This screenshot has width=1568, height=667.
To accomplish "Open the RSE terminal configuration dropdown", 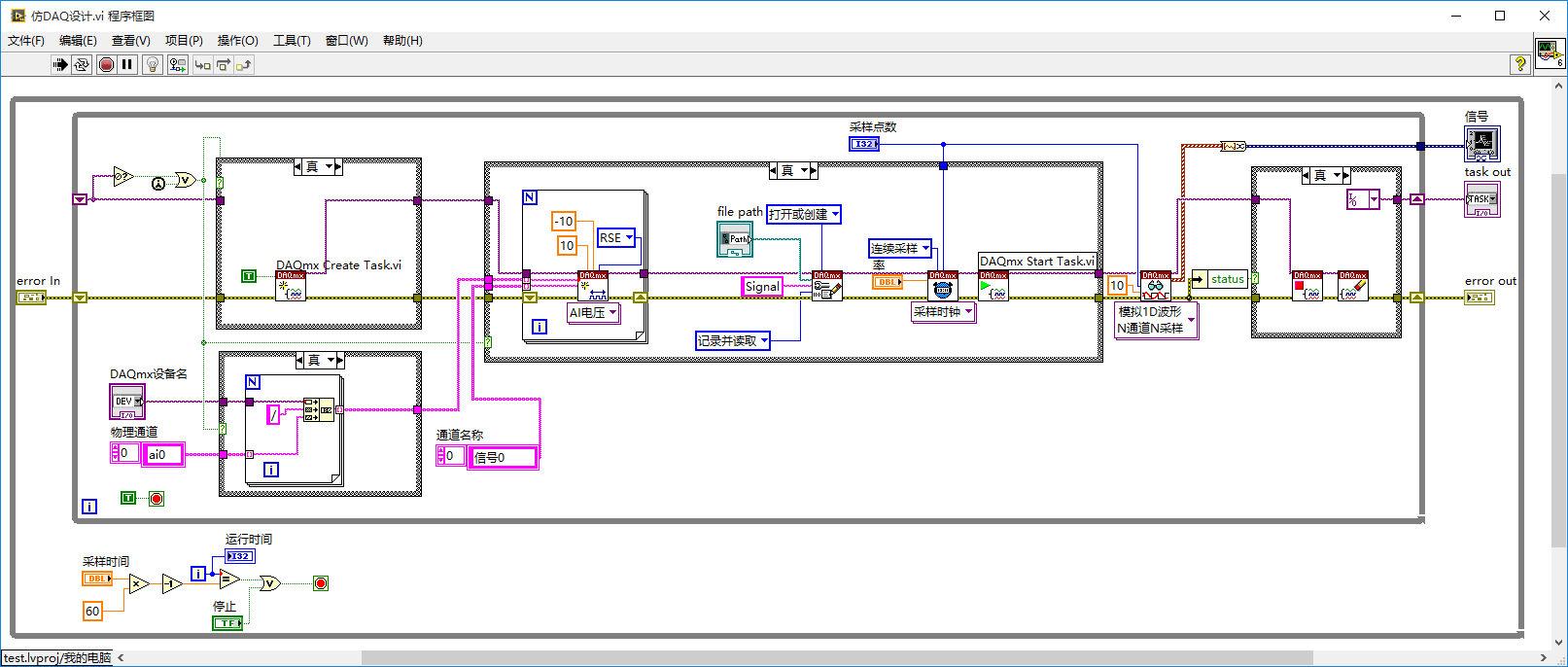I will point(616,238).
